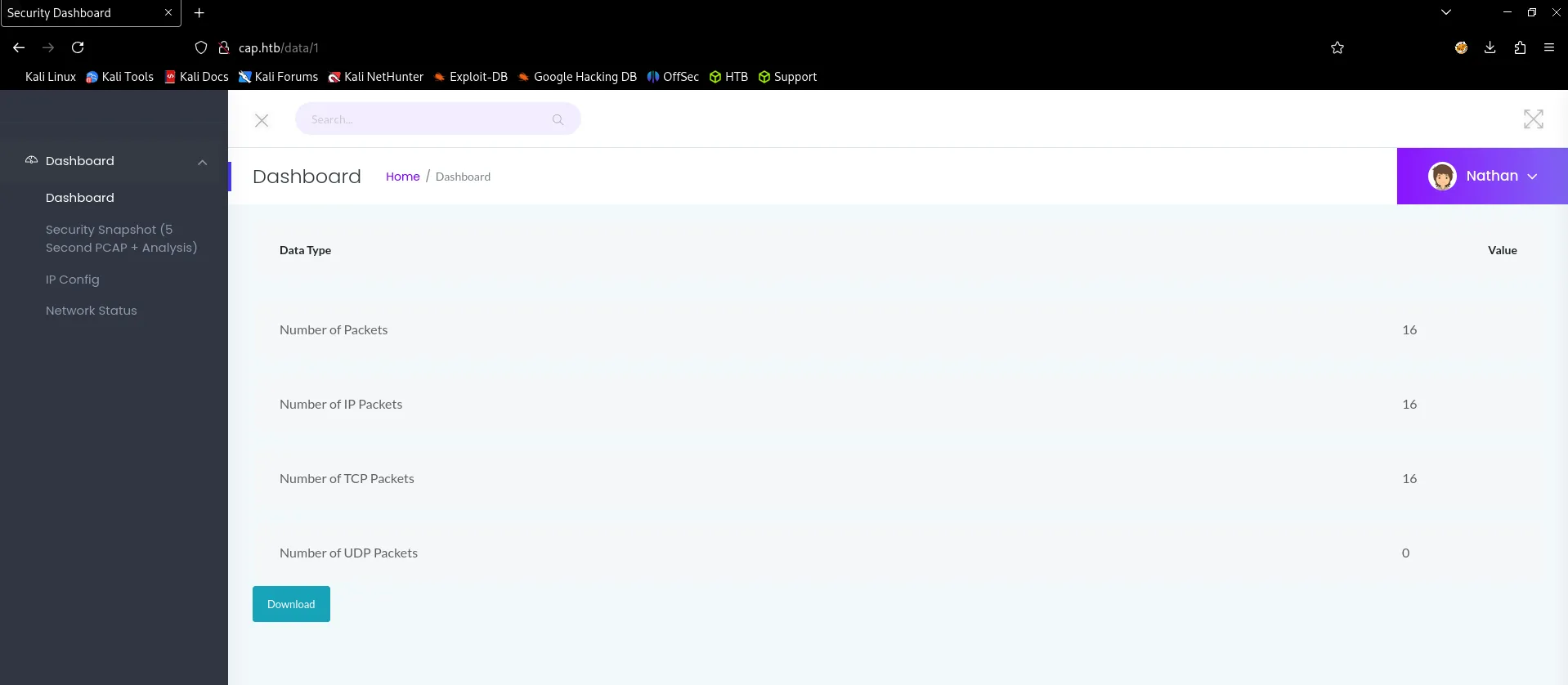The width and height of the screenshot is (1568, 685).
Task: Open Exploit-DB bookmark
Action: pyautogui.click(x=471, y=77)
